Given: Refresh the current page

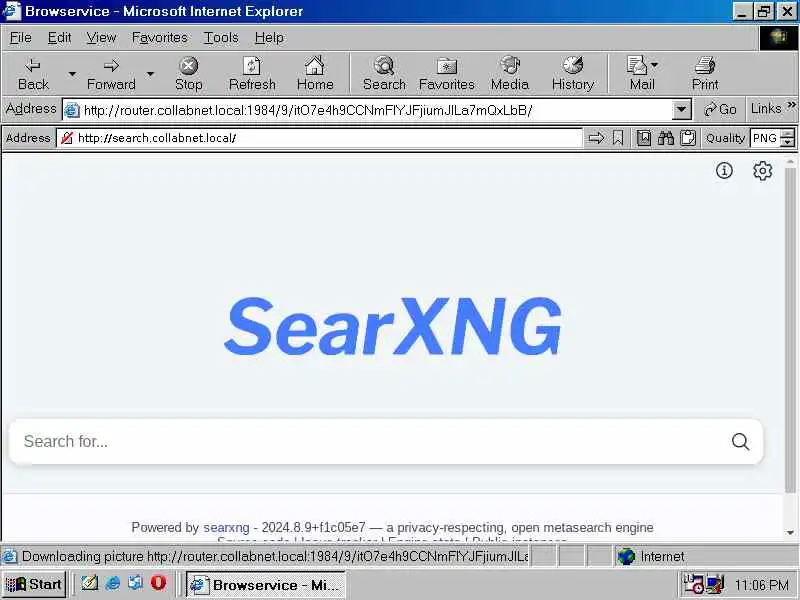Looking at the screenshot, I should 252,74.
